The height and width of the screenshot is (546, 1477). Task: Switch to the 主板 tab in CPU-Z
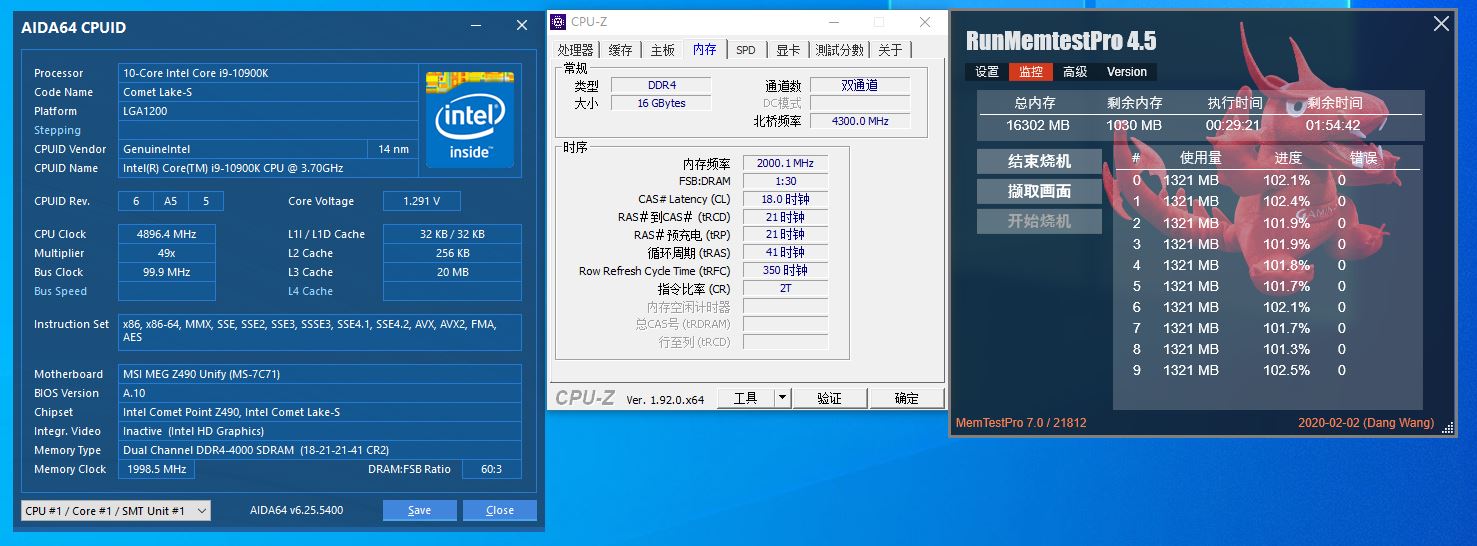[x=663, y=50]
